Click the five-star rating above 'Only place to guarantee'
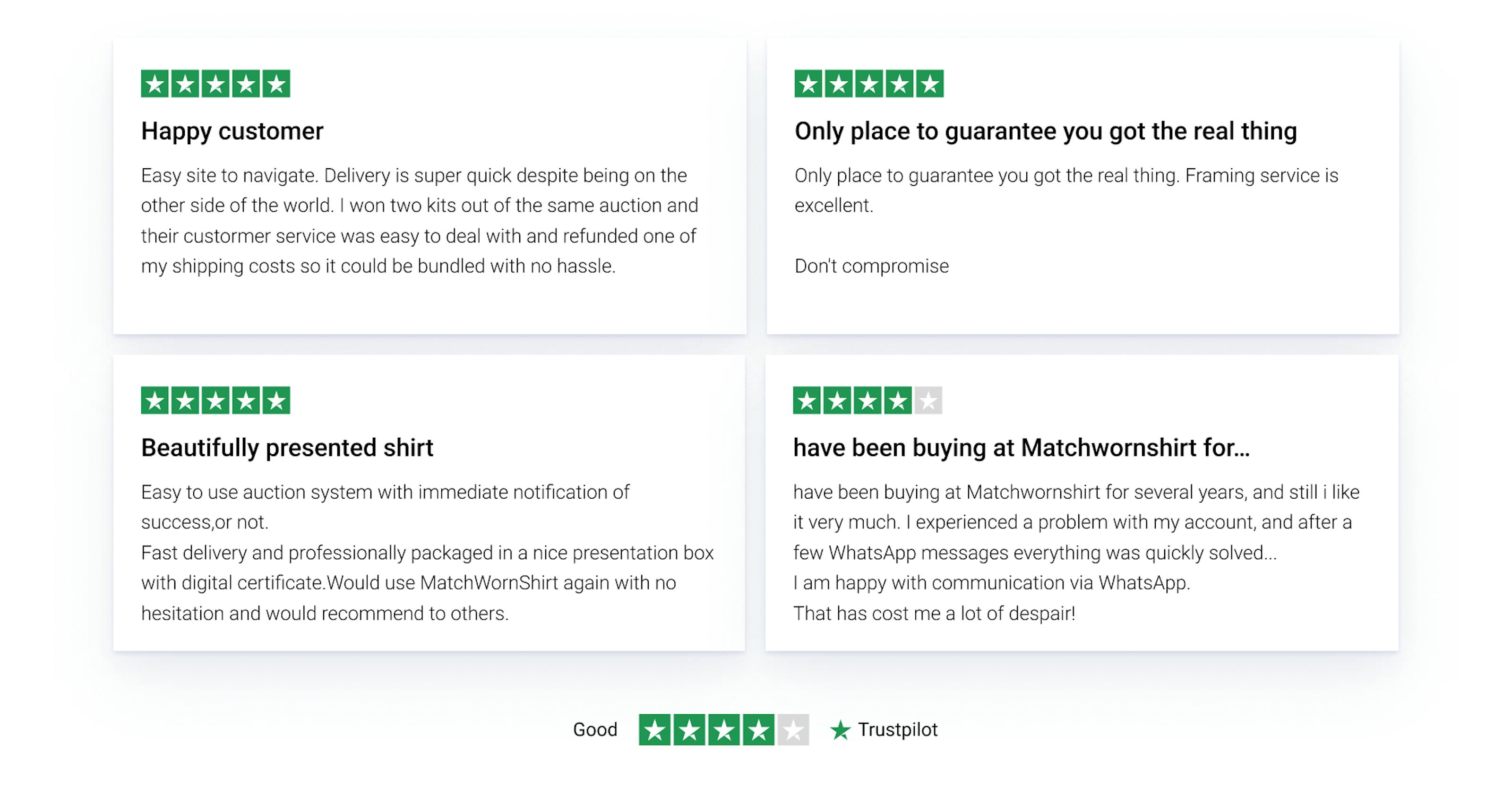This screenshot has height=788, width=1512. click(x=869, y=83)
